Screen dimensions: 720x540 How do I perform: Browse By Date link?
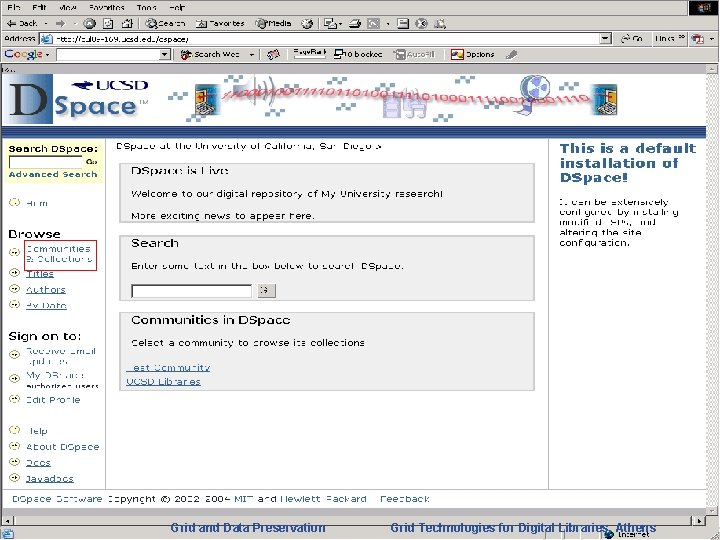click(x=46, y=305)
